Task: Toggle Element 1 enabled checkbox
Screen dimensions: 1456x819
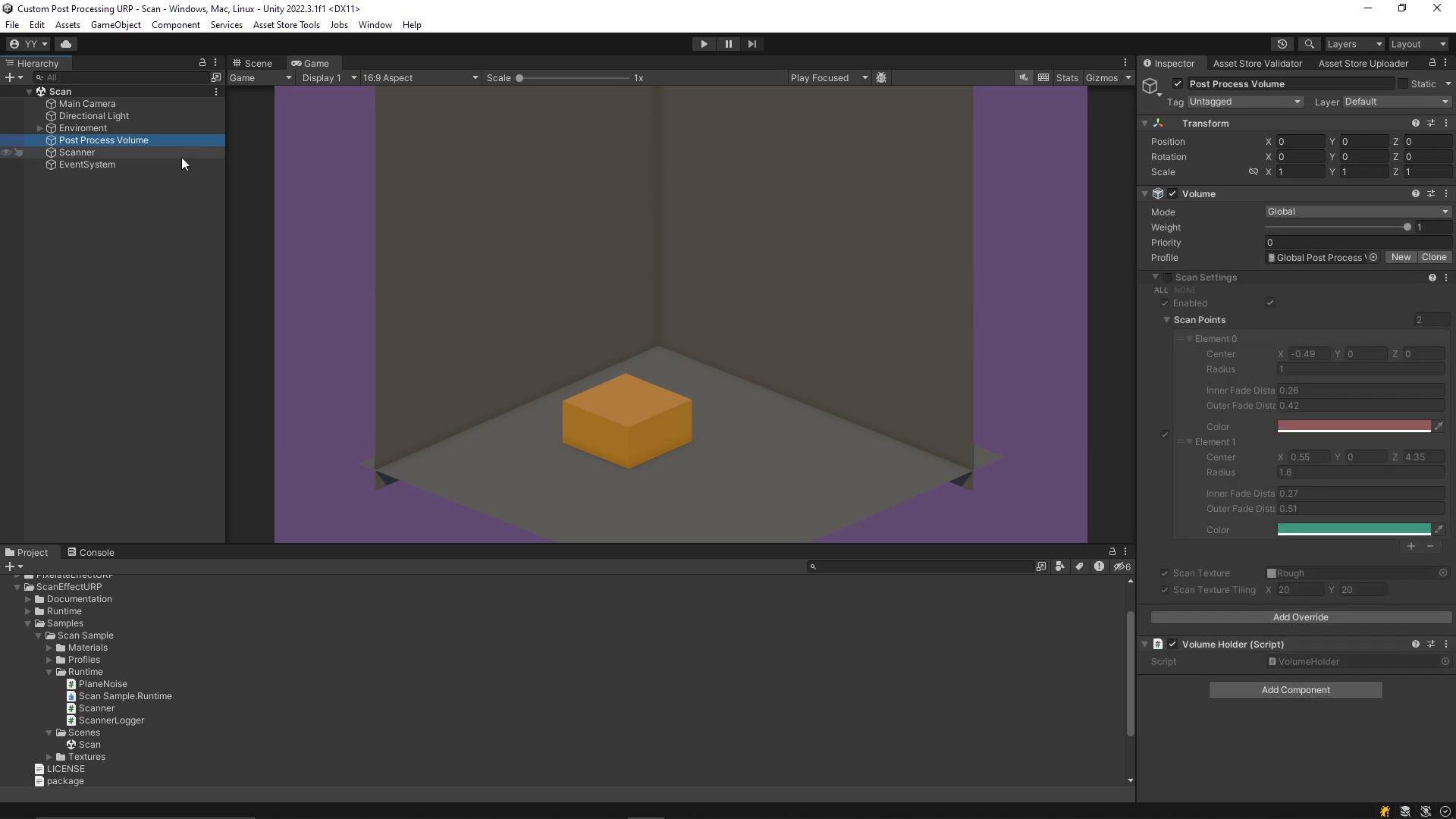Action: point(1165,434)
